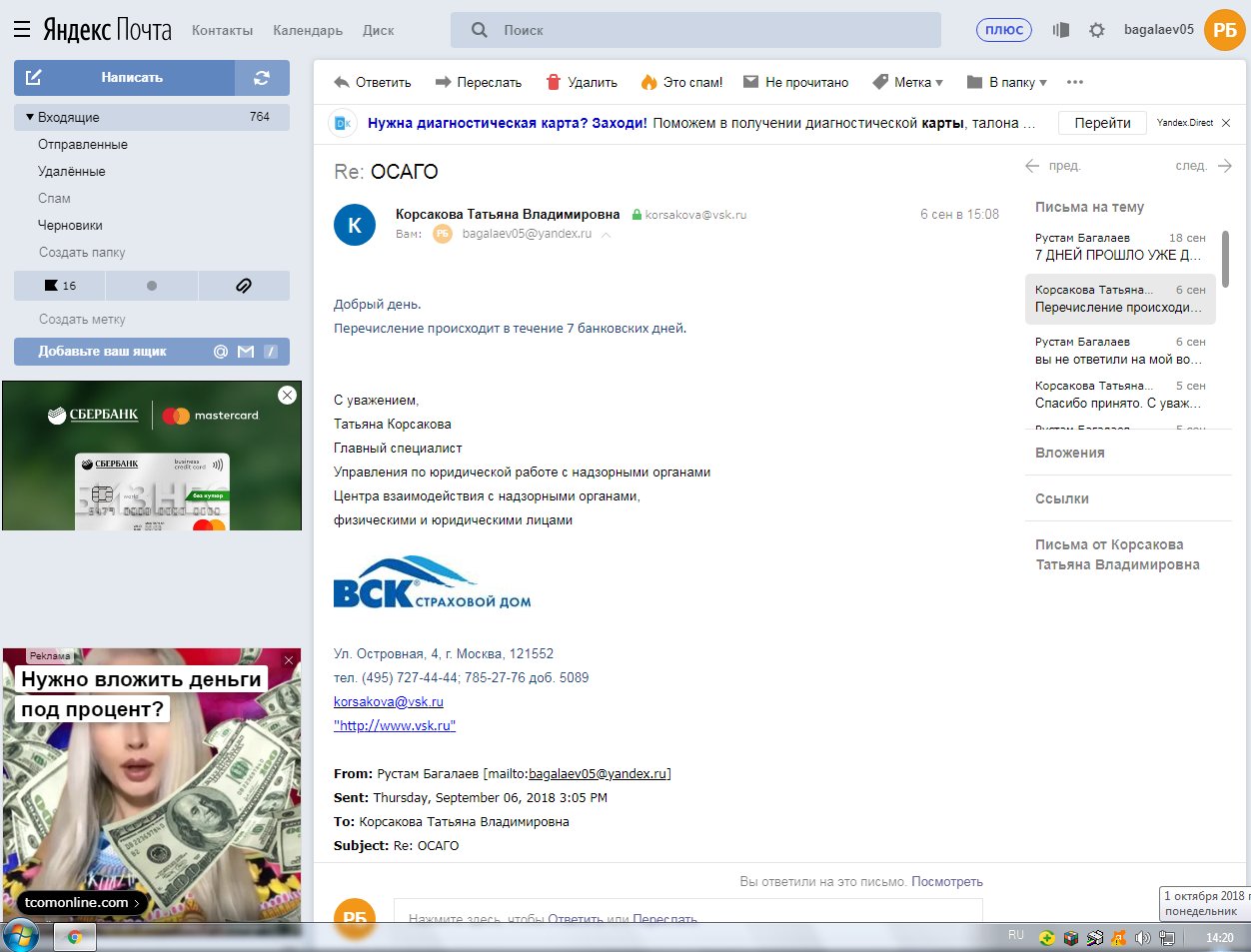Click the Gmail icon on add-mailbox bar
This screenshot has width=1251, height=952.
[x=246, y=352]
